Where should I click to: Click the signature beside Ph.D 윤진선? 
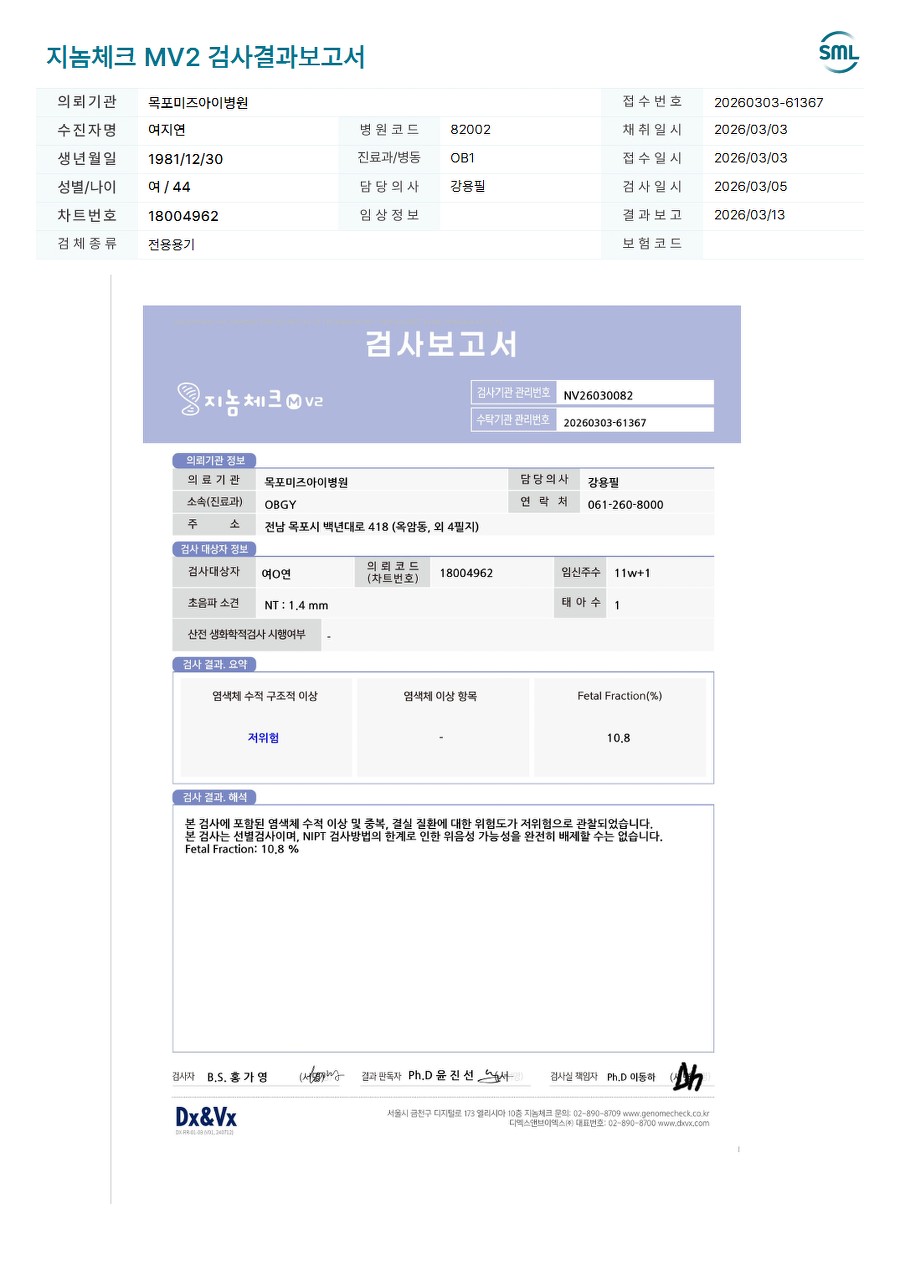[x=495, y=1075]
